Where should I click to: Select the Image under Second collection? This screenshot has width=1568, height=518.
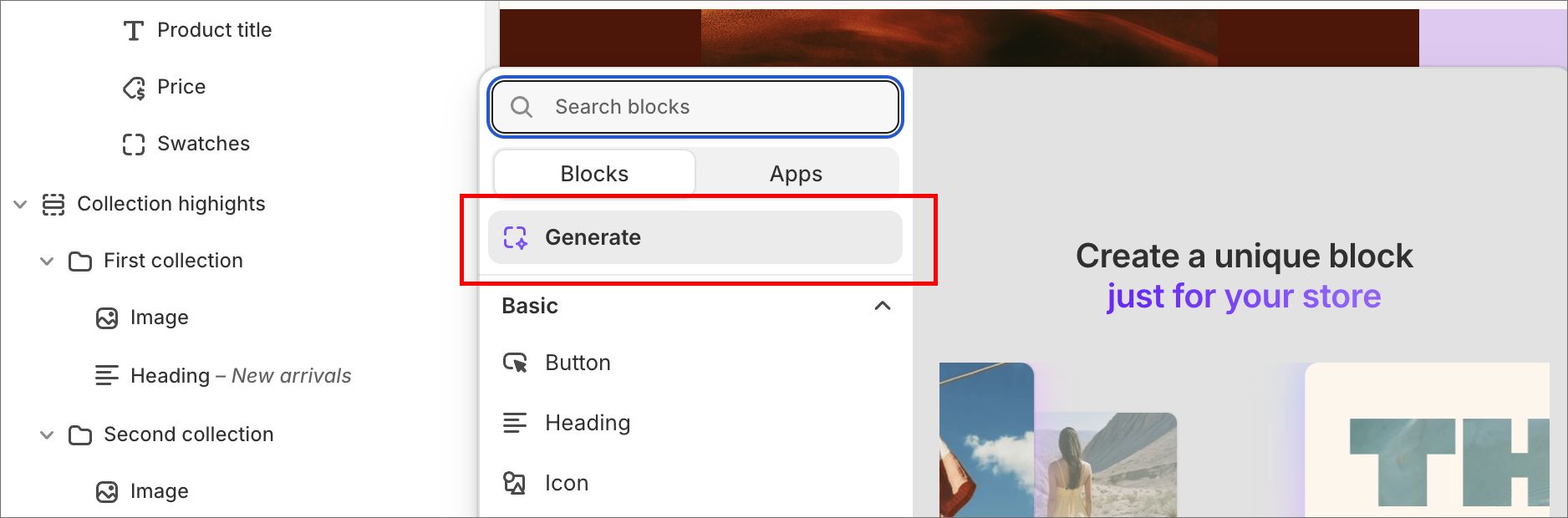(x=159, y=491)
